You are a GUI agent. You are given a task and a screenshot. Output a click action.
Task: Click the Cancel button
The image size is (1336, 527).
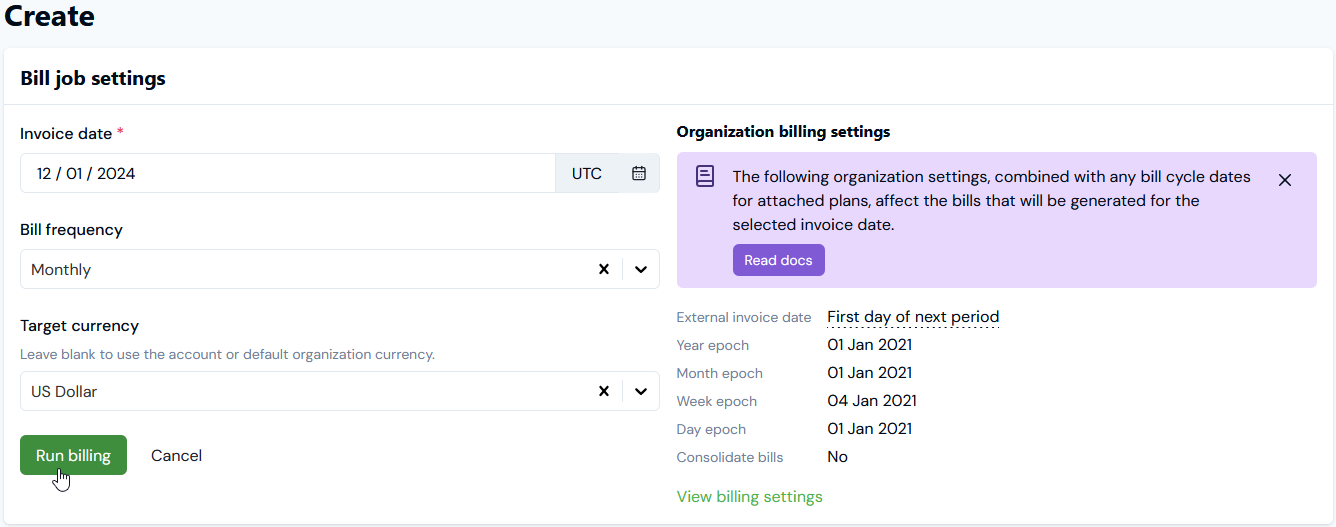pyautogui.click(x=176, y=455)
